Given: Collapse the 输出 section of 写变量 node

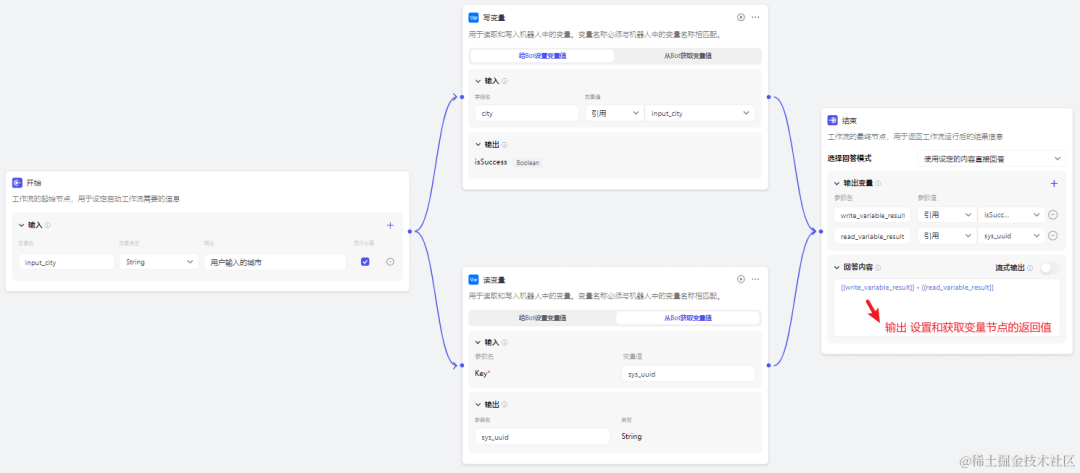Looking at the screenshot, I should pos(478,145).
